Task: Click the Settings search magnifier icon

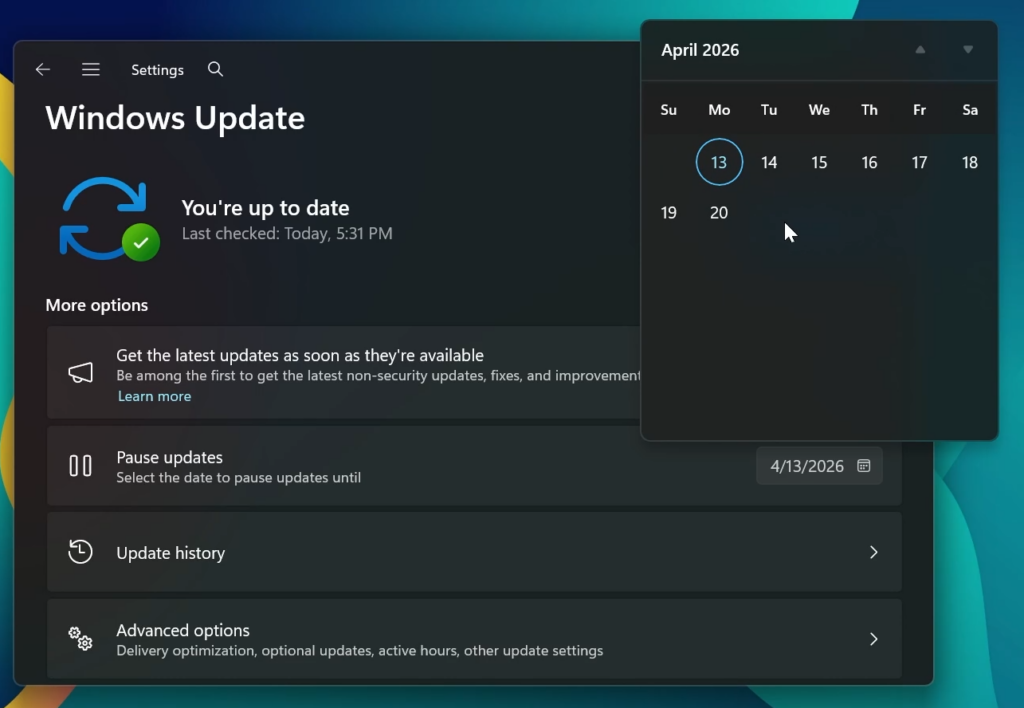Action: (215, 70)
